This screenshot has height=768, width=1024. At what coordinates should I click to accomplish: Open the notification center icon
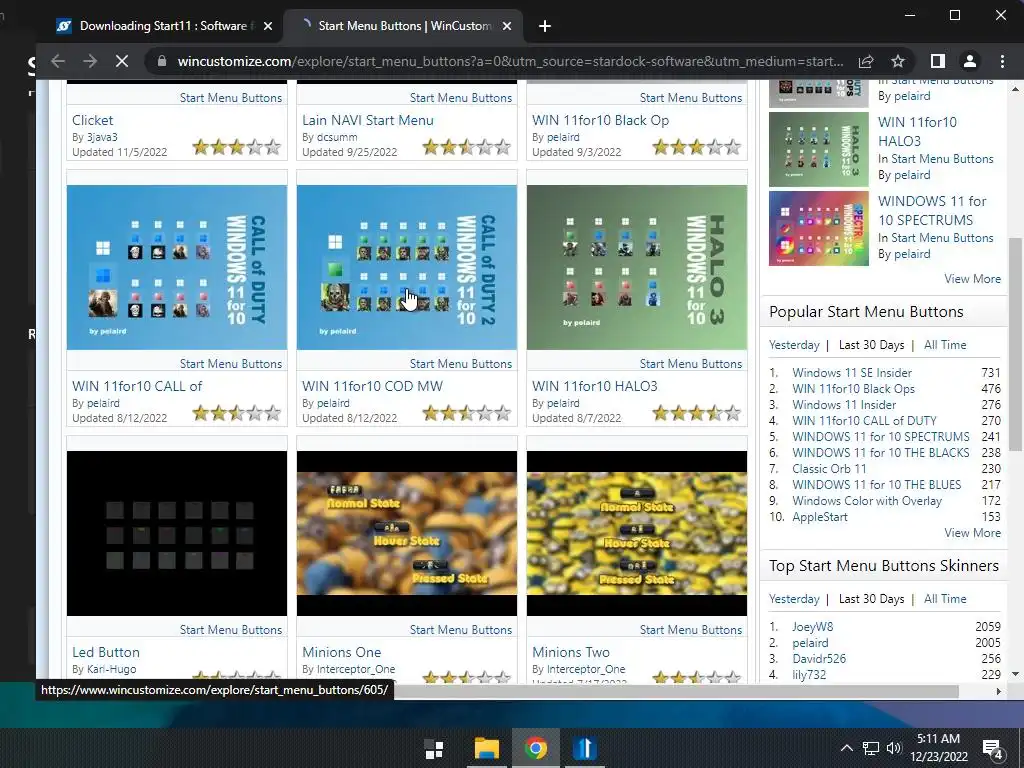pos(993,749)
